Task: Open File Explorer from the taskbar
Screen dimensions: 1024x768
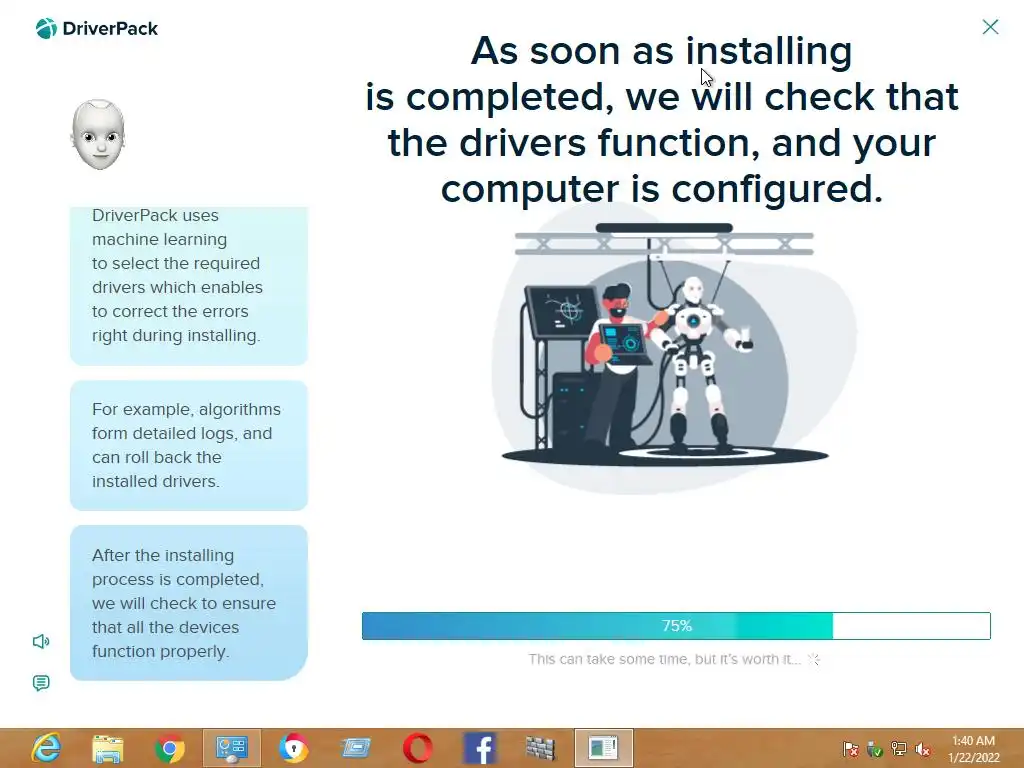Action: click(108, 748)
